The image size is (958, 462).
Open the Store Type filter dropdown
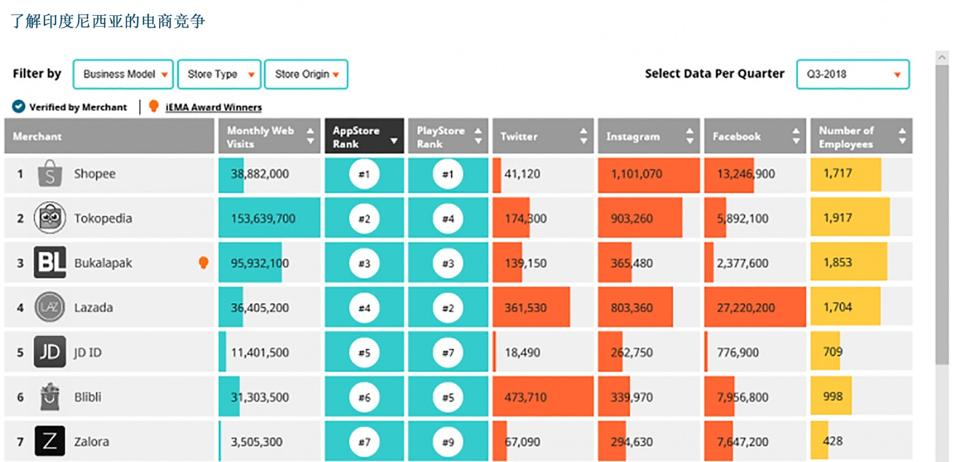click(219, 75)
